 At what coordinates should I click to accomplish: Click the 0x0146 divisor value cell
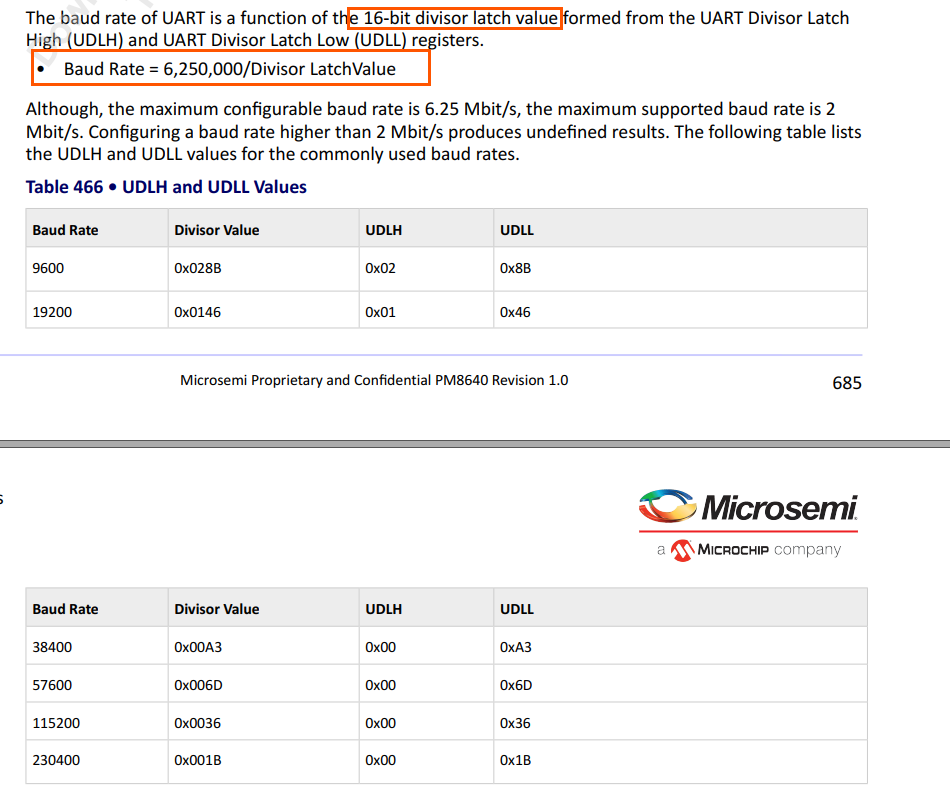[x=264, y=312]
